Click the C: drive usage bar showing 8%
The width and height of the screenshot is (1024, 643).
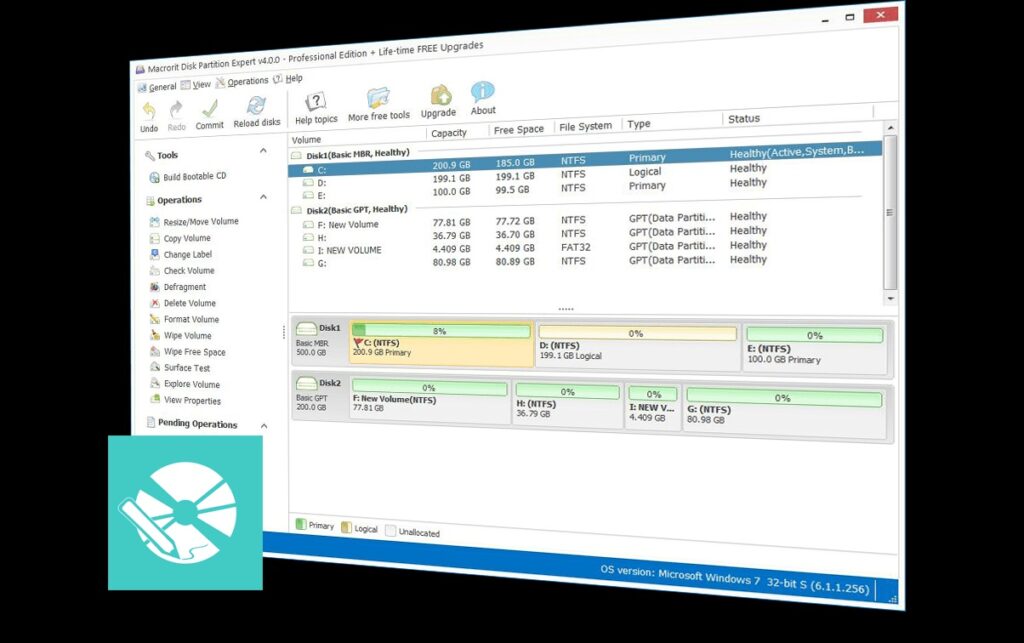click(442, 330)
